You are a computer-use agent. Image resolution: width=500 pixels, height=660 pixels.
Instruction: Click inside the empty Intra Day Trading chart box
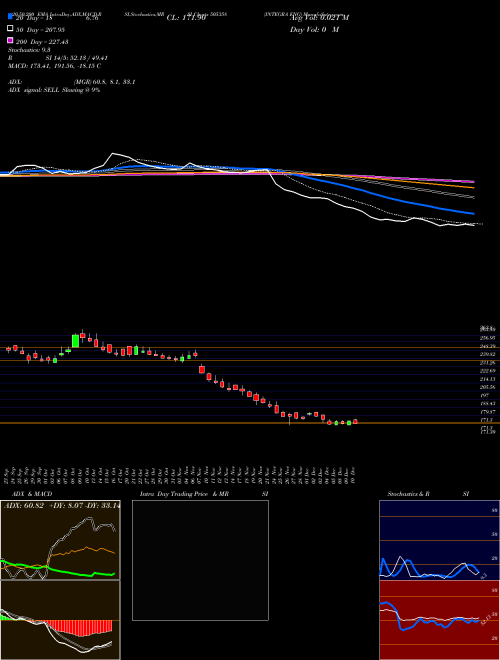200,560
